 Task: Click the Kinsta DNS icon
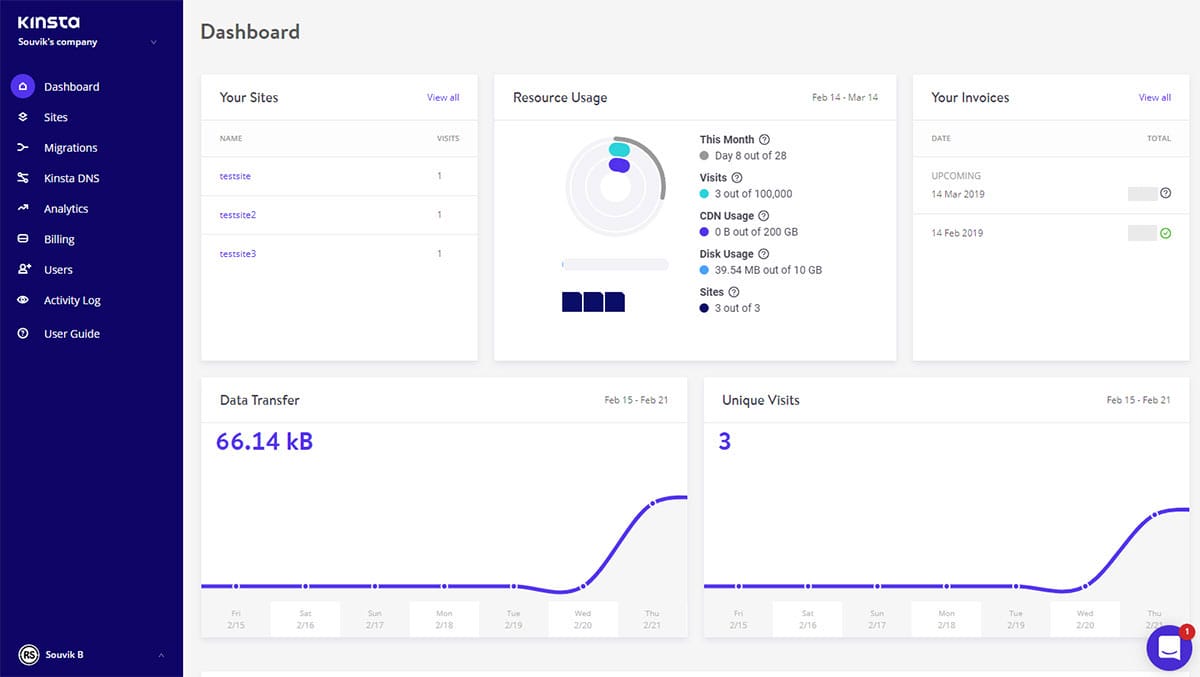(x=23, y=178)
